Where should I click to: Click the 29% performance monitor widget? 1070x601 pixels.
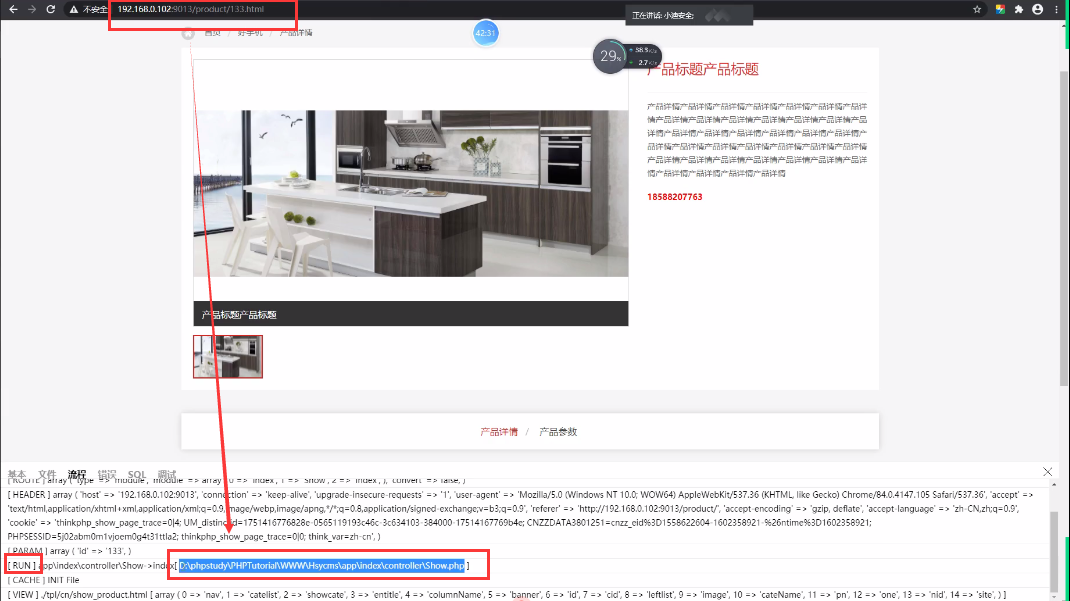pos(610,57)
